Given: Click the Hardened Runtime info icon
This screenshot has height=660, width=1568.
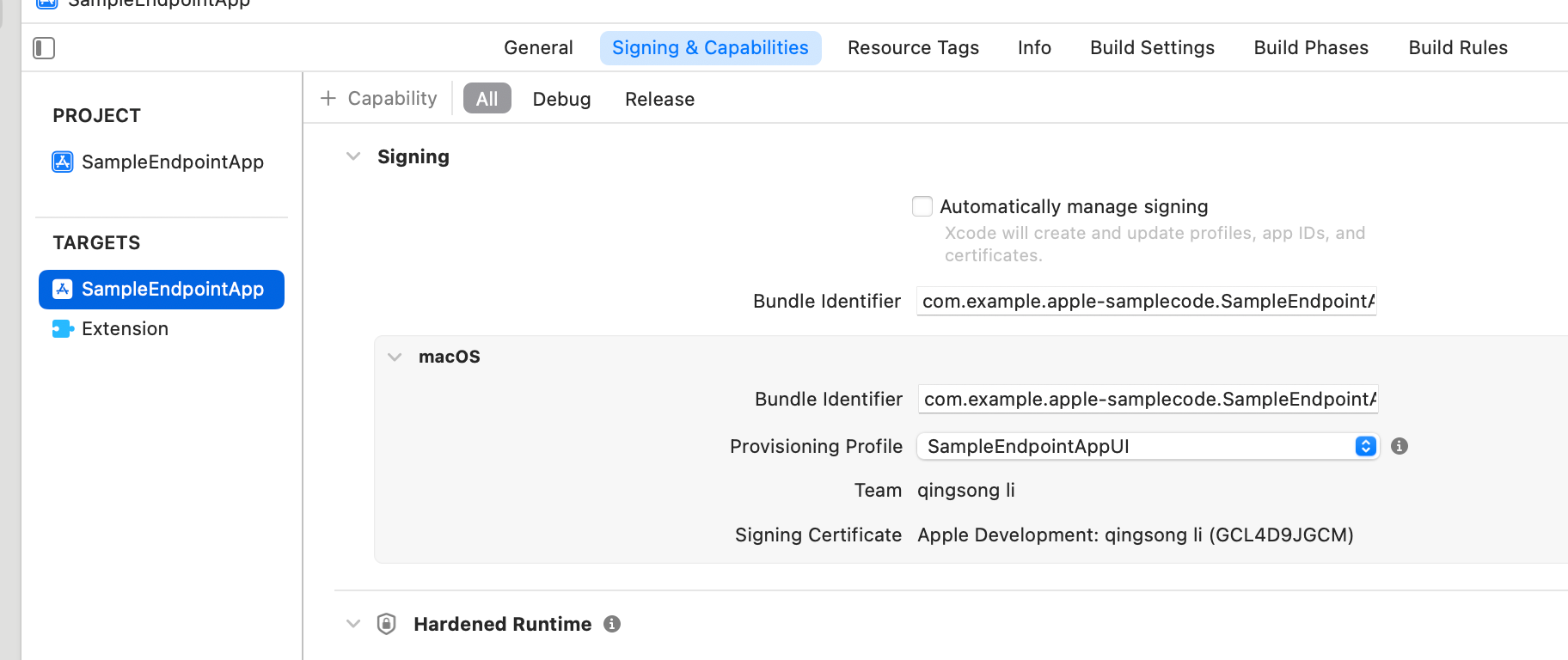Looking at the screenshot, I should point(612,624).
